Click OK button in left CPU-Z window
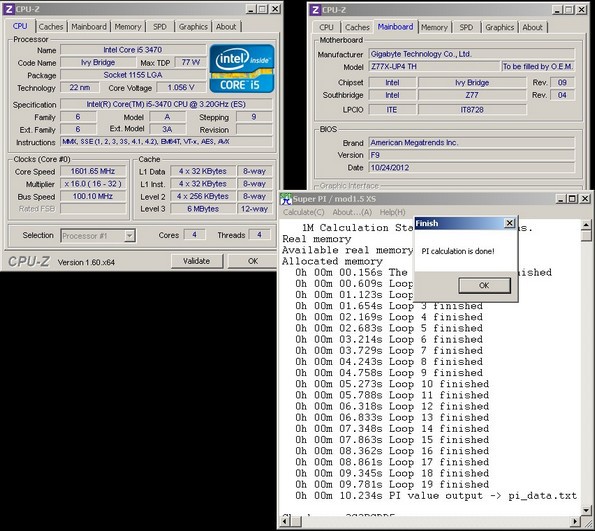Screen dimensions: 595x531 (253, 261)
